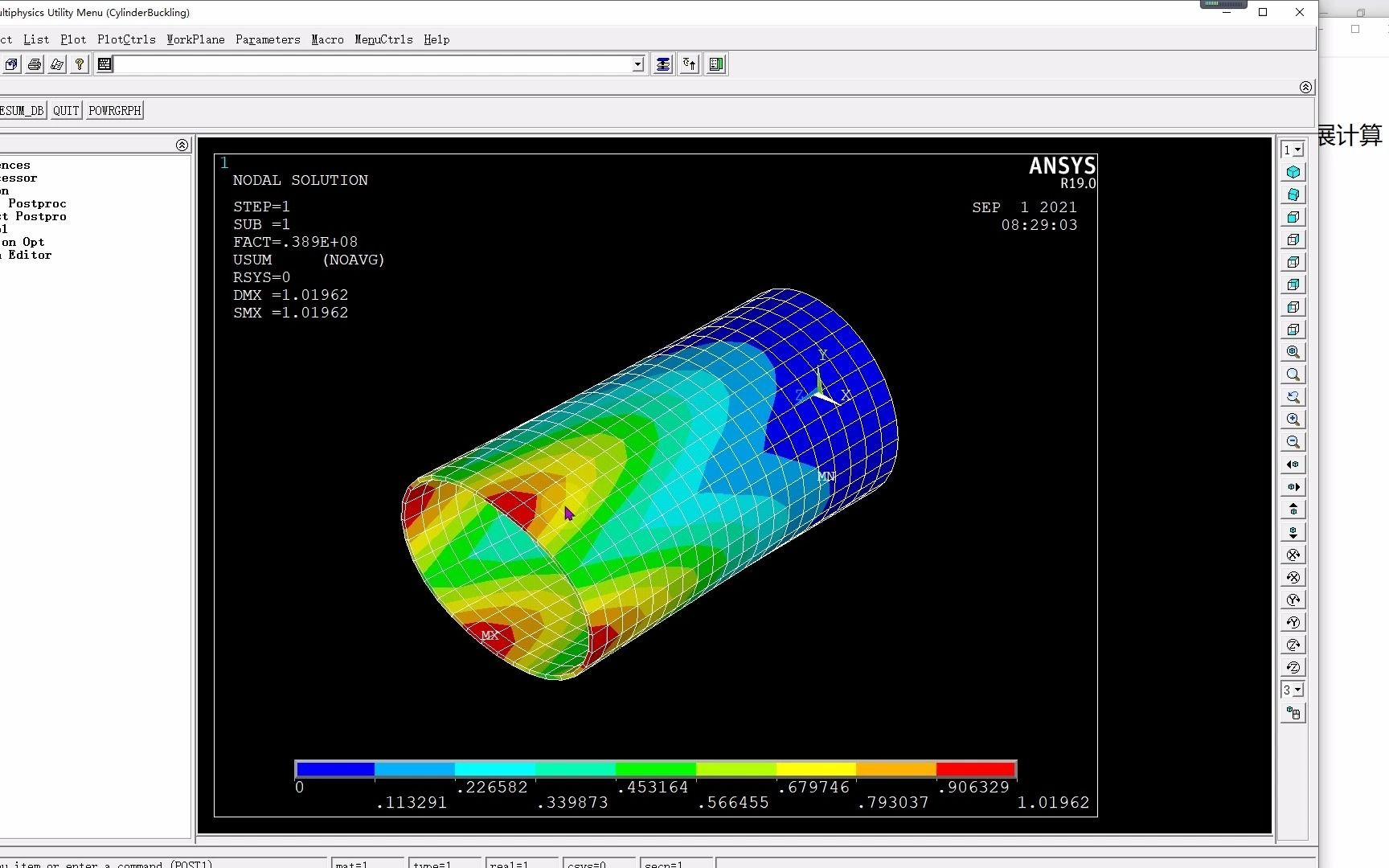Switch to oblique view
1389x868 pixels.
click(1293, 194)
